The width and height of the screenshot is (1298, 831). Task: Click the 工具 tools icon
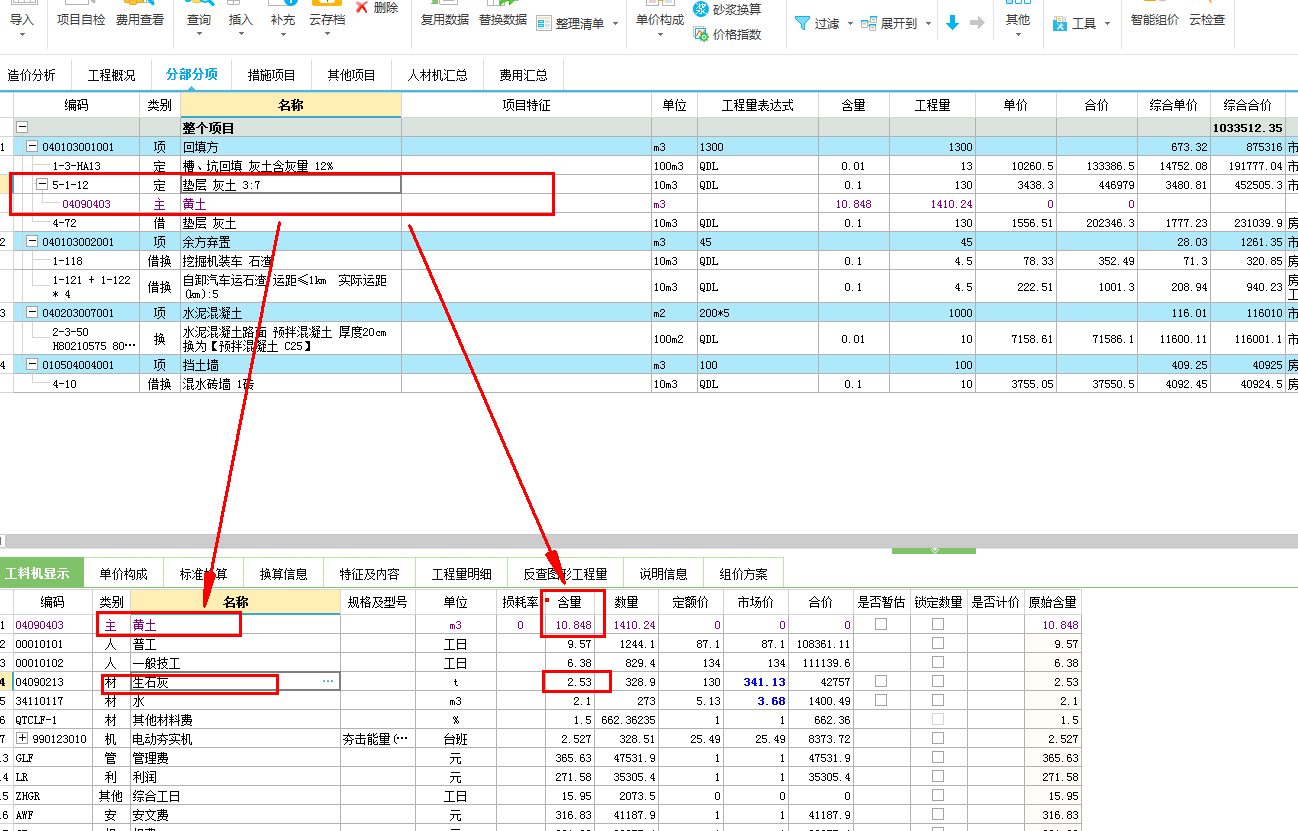coord(1060,23)
